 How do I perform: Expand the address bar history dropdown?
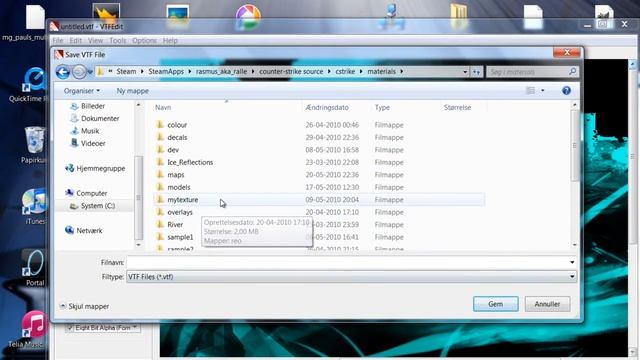pos(465,72)
